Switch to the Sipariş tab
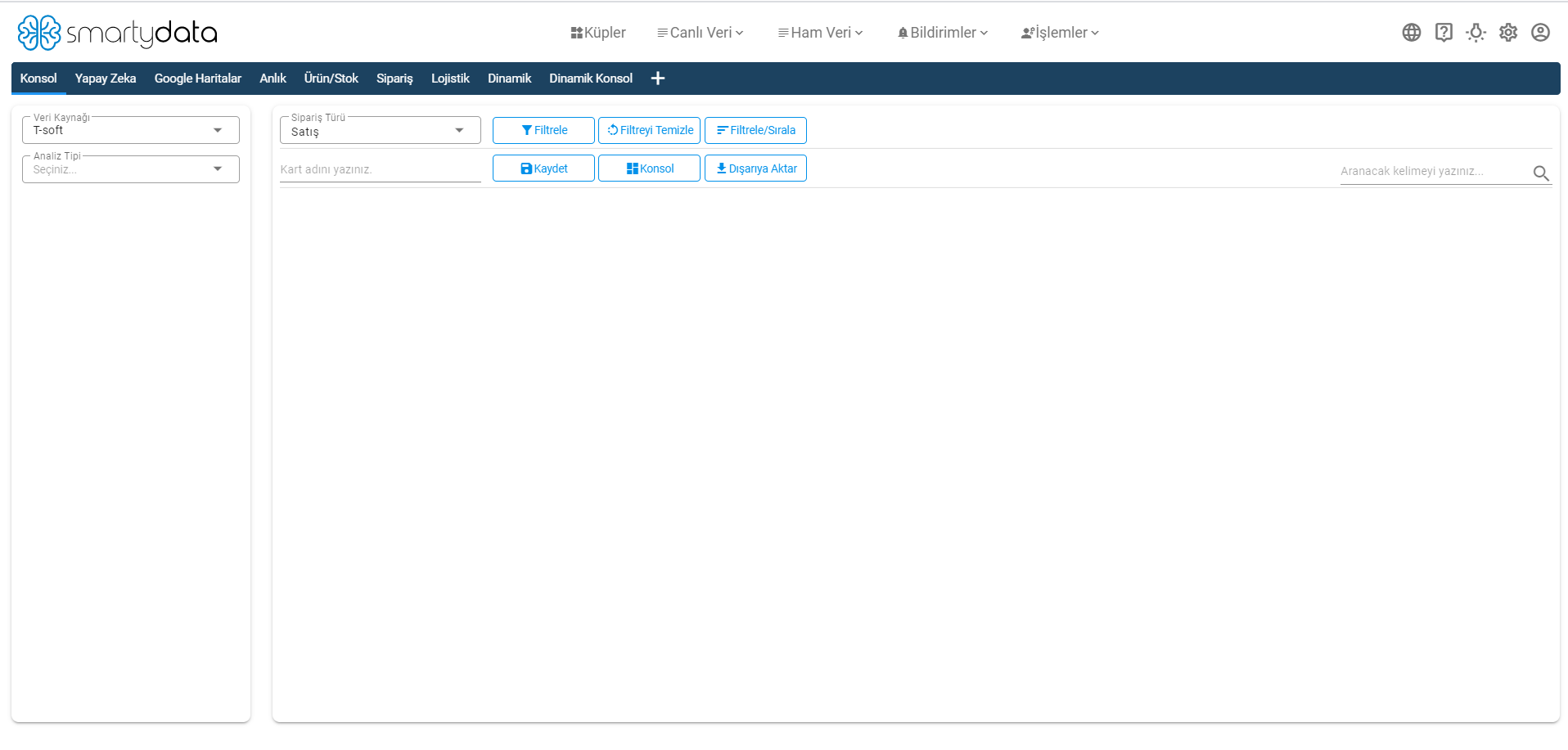 click(394, 79)
